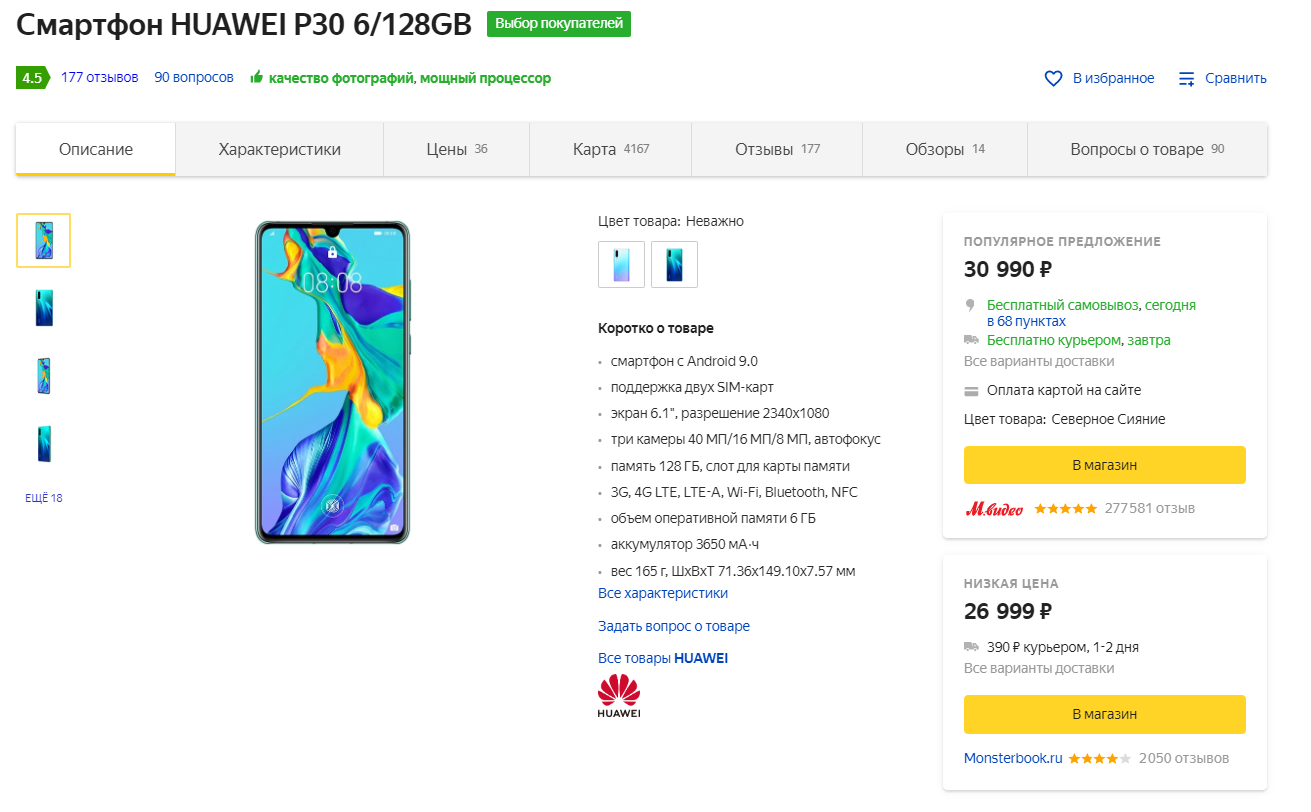Screen dimensions: 1311x812
Task: Click the green thumbs-up icon
Action: click(257, 77)
